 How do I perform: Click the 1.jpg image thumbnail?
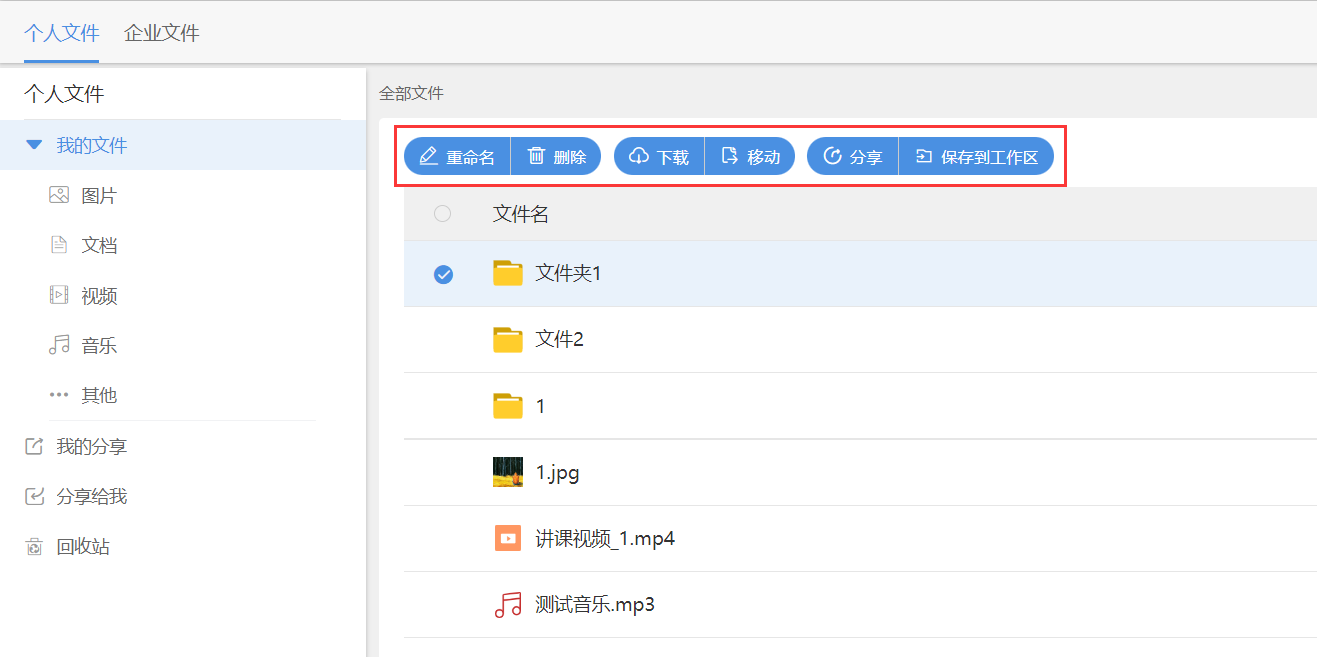[x=508, y=472]
